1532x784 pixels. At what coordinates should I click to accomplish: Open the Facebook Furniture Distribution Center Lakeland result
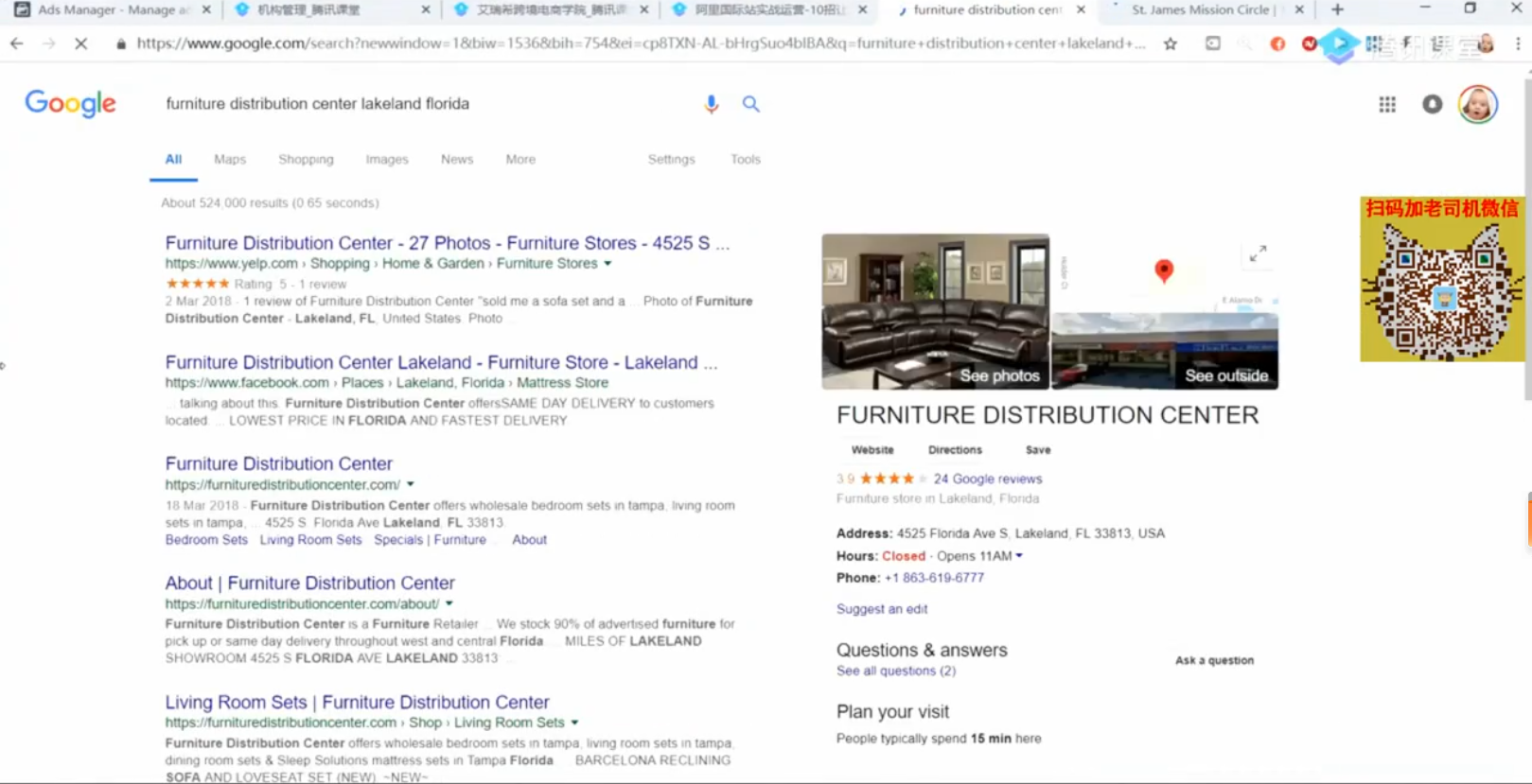click(x=441, y=362)
